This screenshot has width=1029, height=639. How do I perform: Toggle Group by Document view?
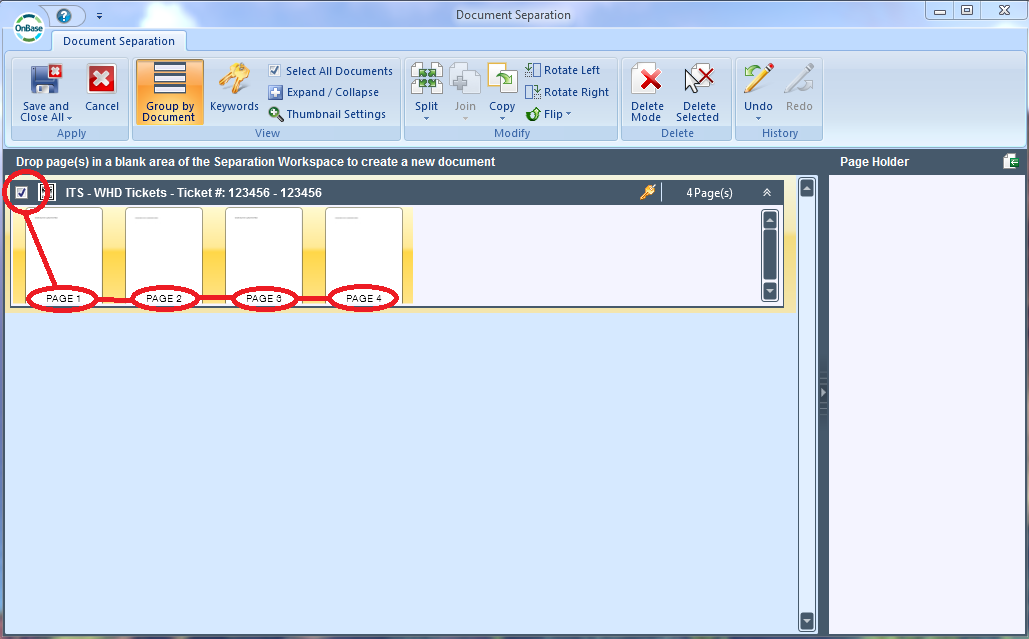[x=170, y=92]
